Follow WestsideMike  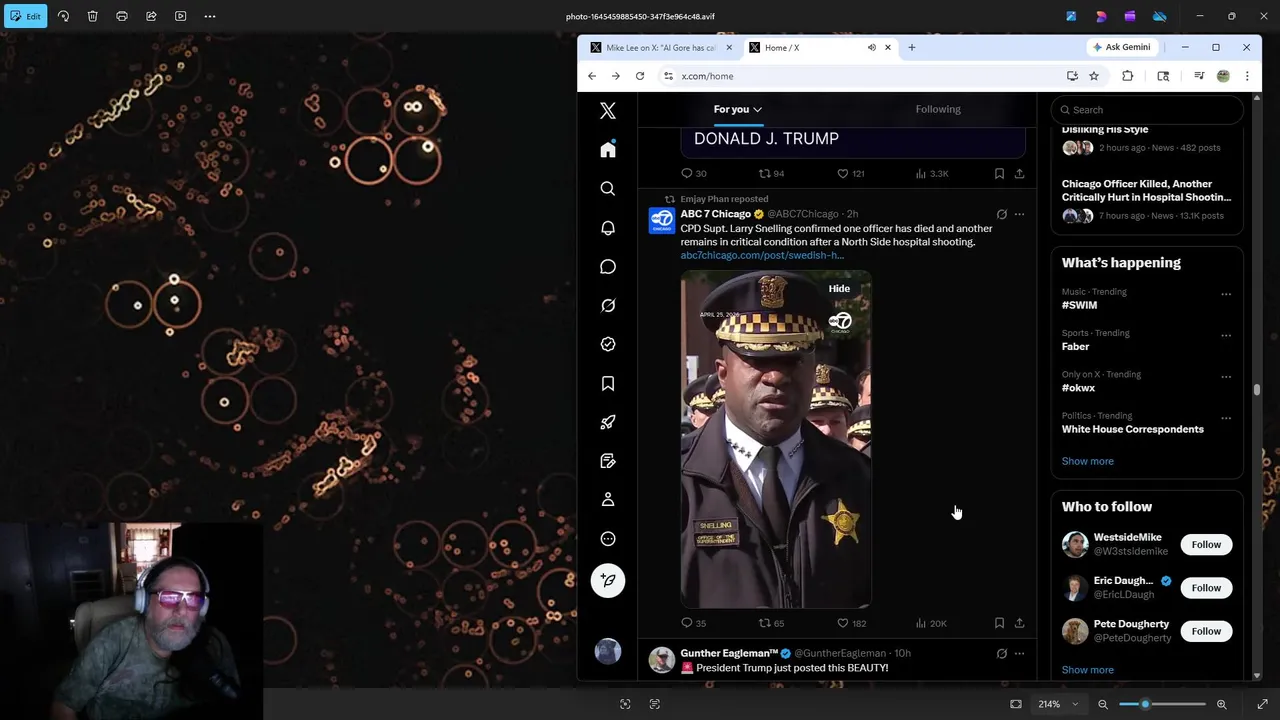pyautogui.click(x=1206, y=545)
